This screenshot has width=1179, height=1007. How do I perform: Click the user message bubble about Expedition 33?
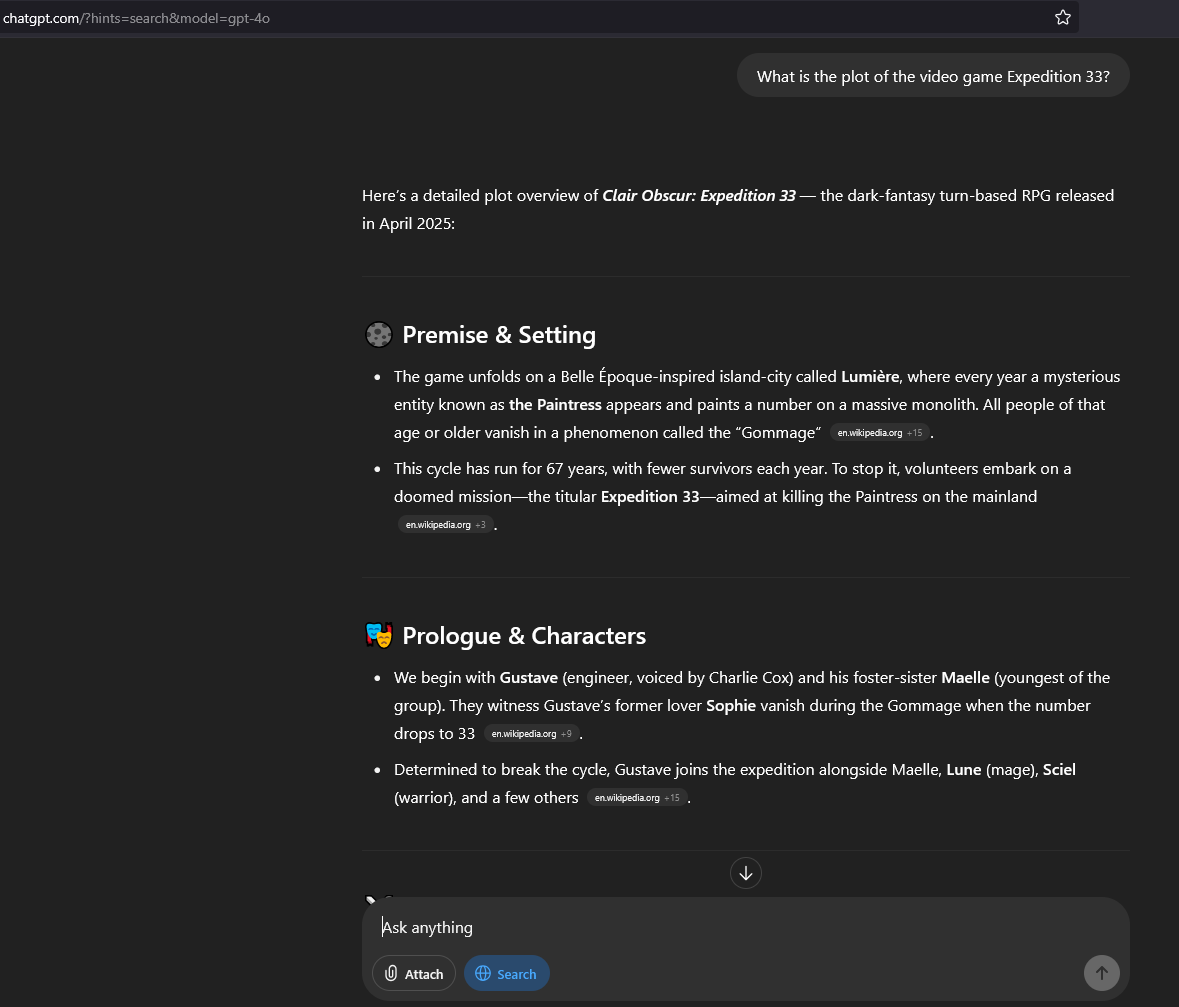[932, 76]
